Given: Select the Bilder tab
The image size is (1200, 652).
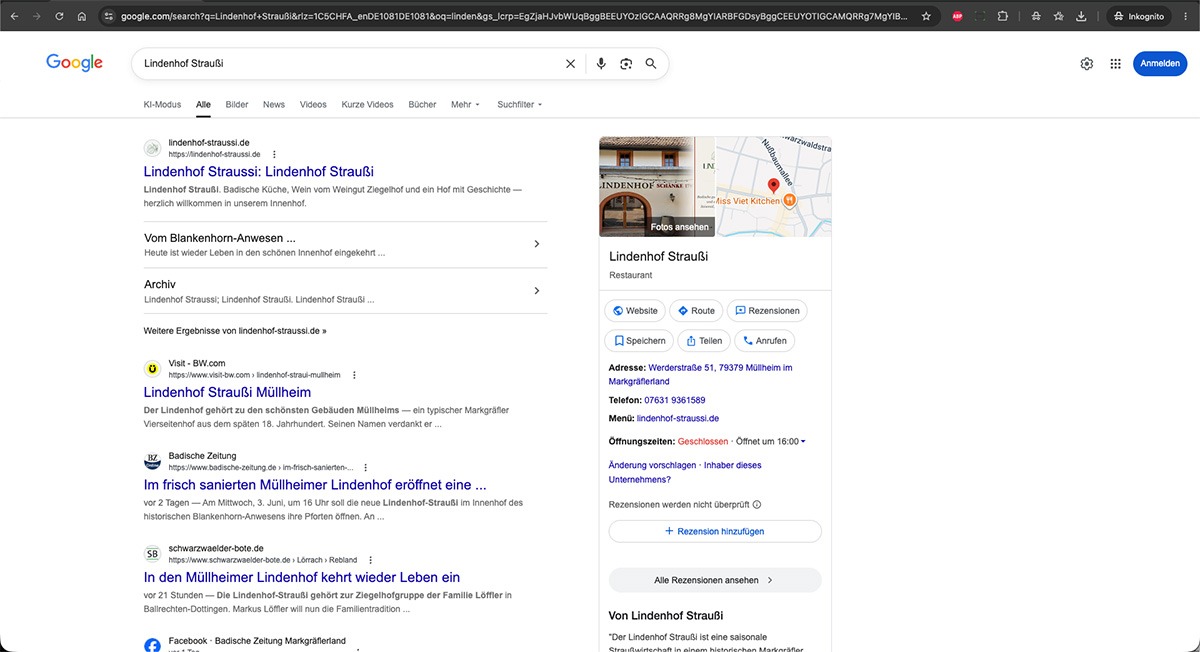Looking at the screenshot, I should click(x=237, y=104).
